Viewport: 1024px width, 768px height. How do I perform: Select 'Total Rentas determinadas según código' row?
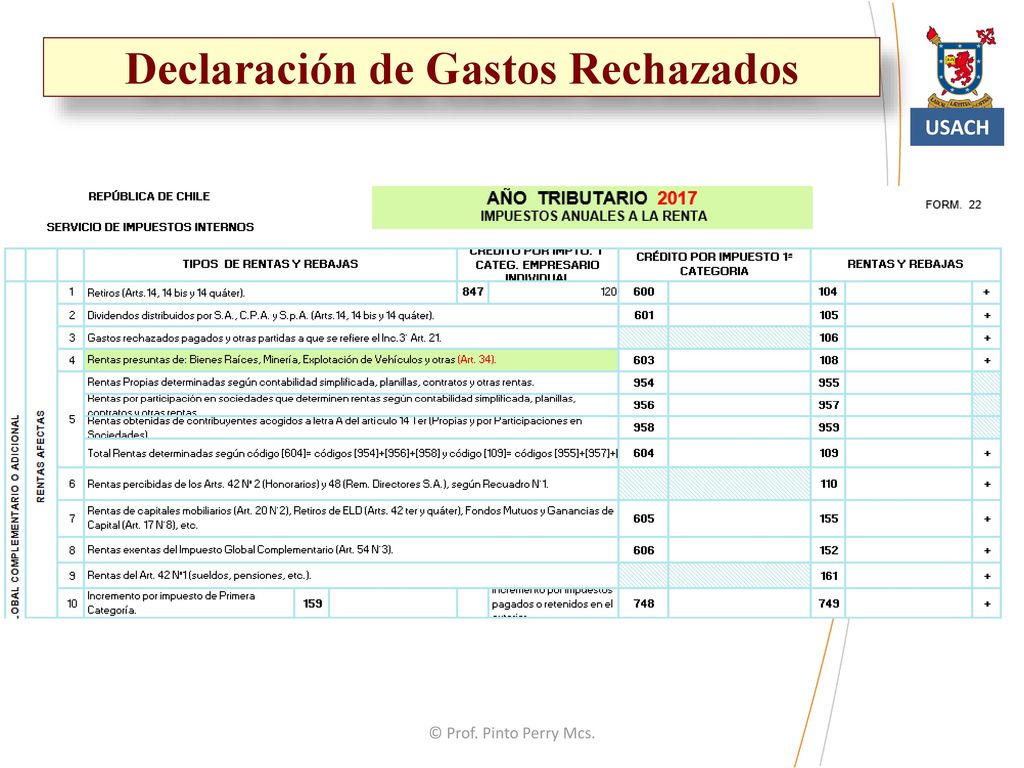(x=353, y=453)
